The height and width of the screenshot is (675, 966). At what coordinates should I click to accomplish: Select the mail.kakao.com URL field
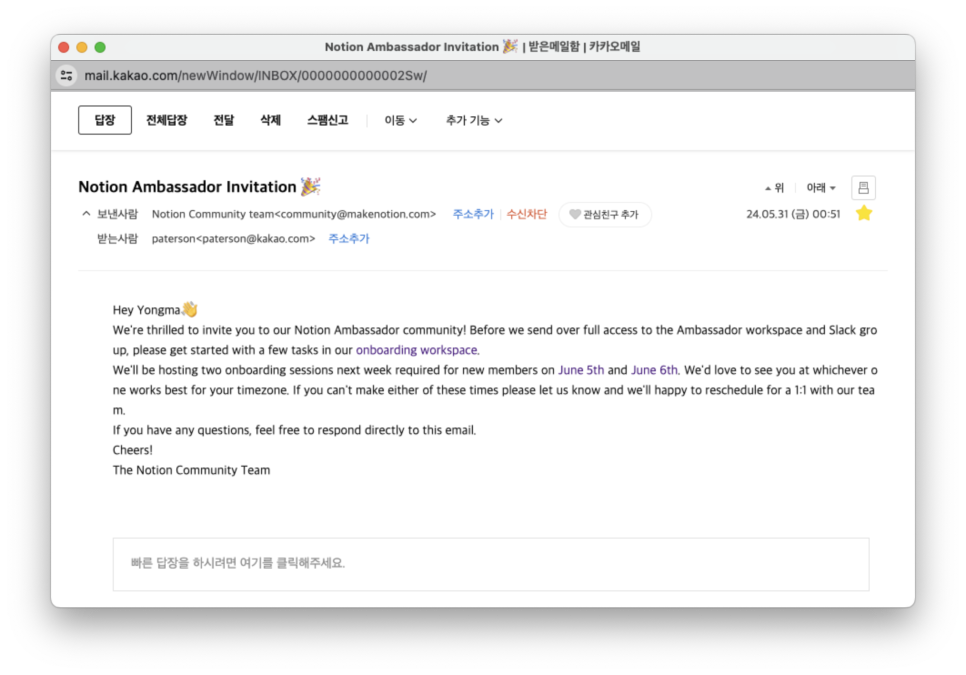click(x=256, y=76)
